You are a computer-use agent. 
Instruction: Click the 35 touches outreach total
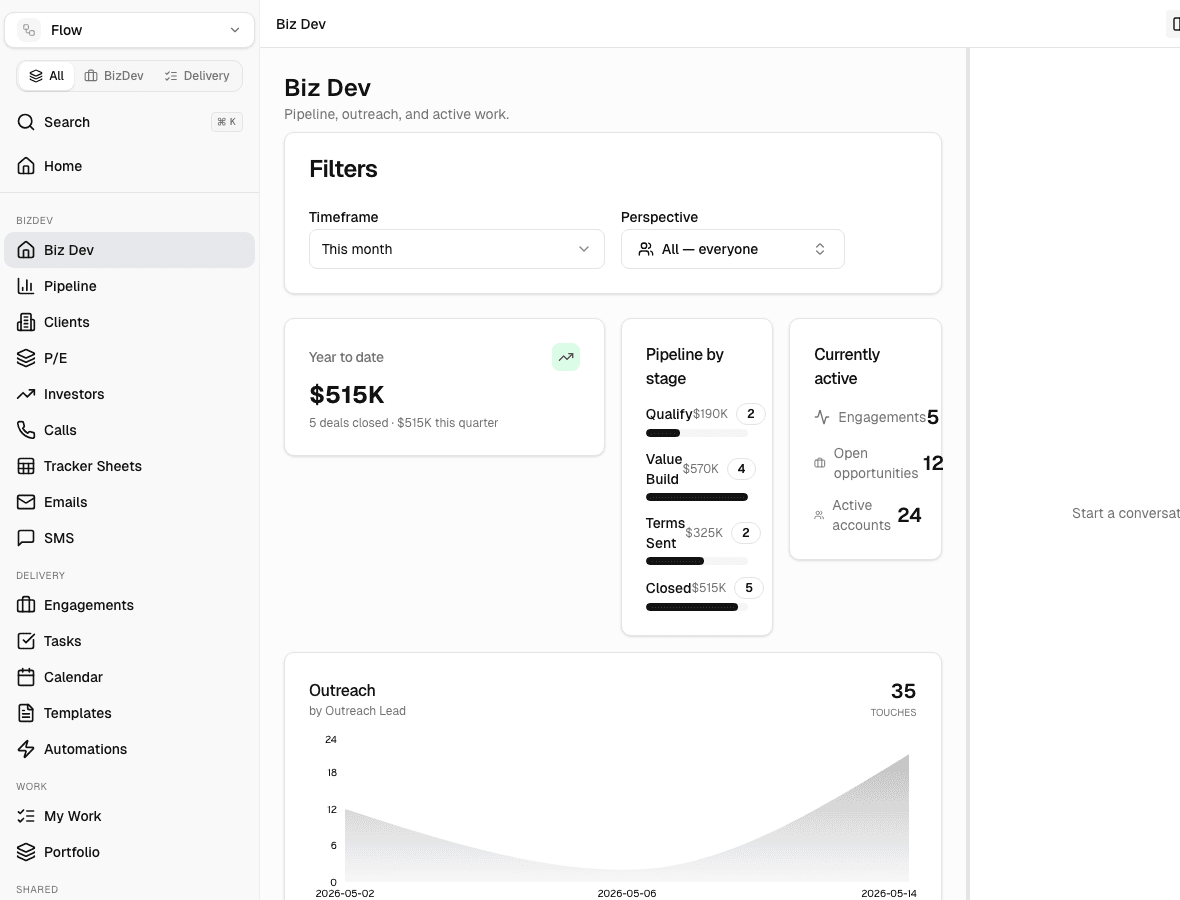point(903,691)
